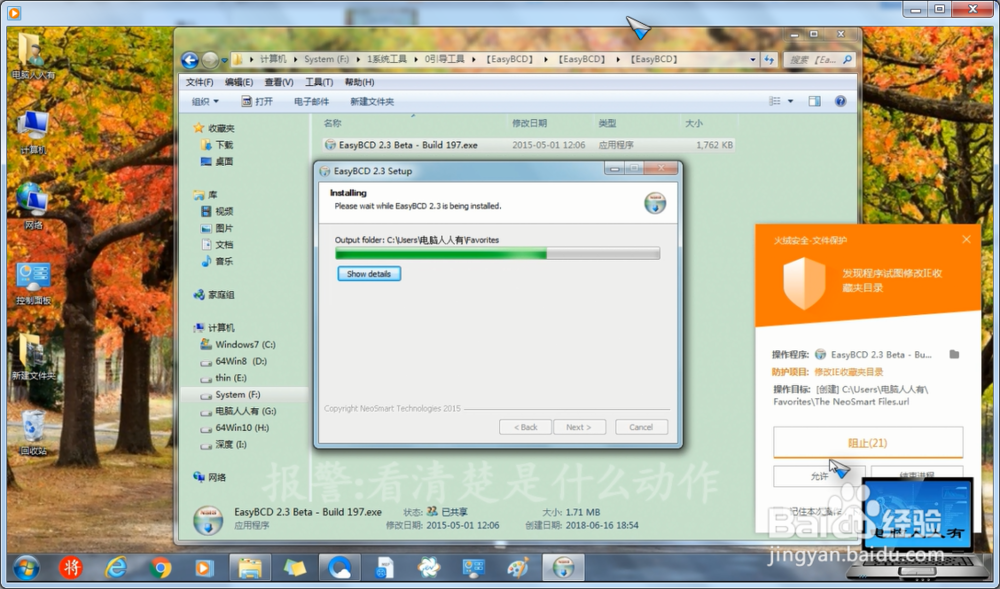
Task: Close the Huorong security alert popup
Action: [x=966, y=240]
